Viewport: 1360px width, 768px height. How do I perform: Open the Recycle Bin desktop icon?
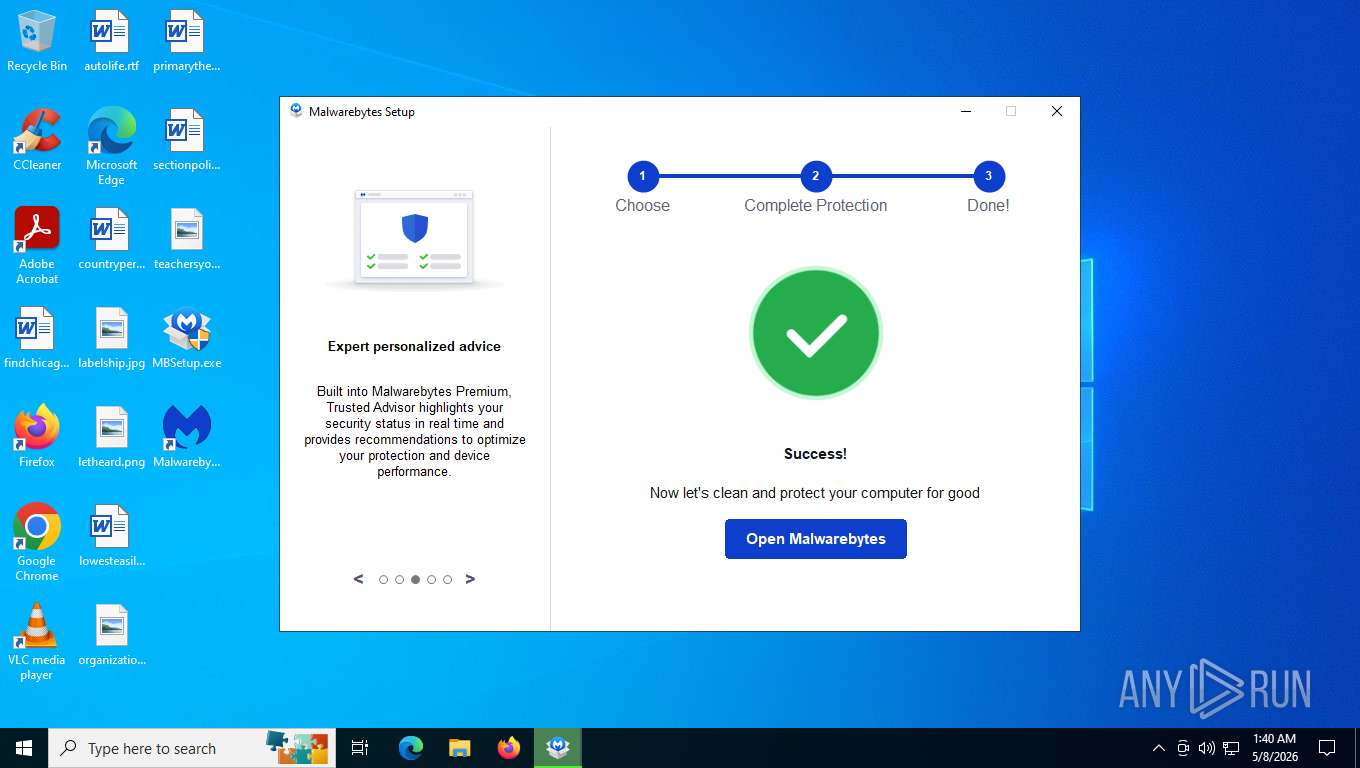click(37, 42)
